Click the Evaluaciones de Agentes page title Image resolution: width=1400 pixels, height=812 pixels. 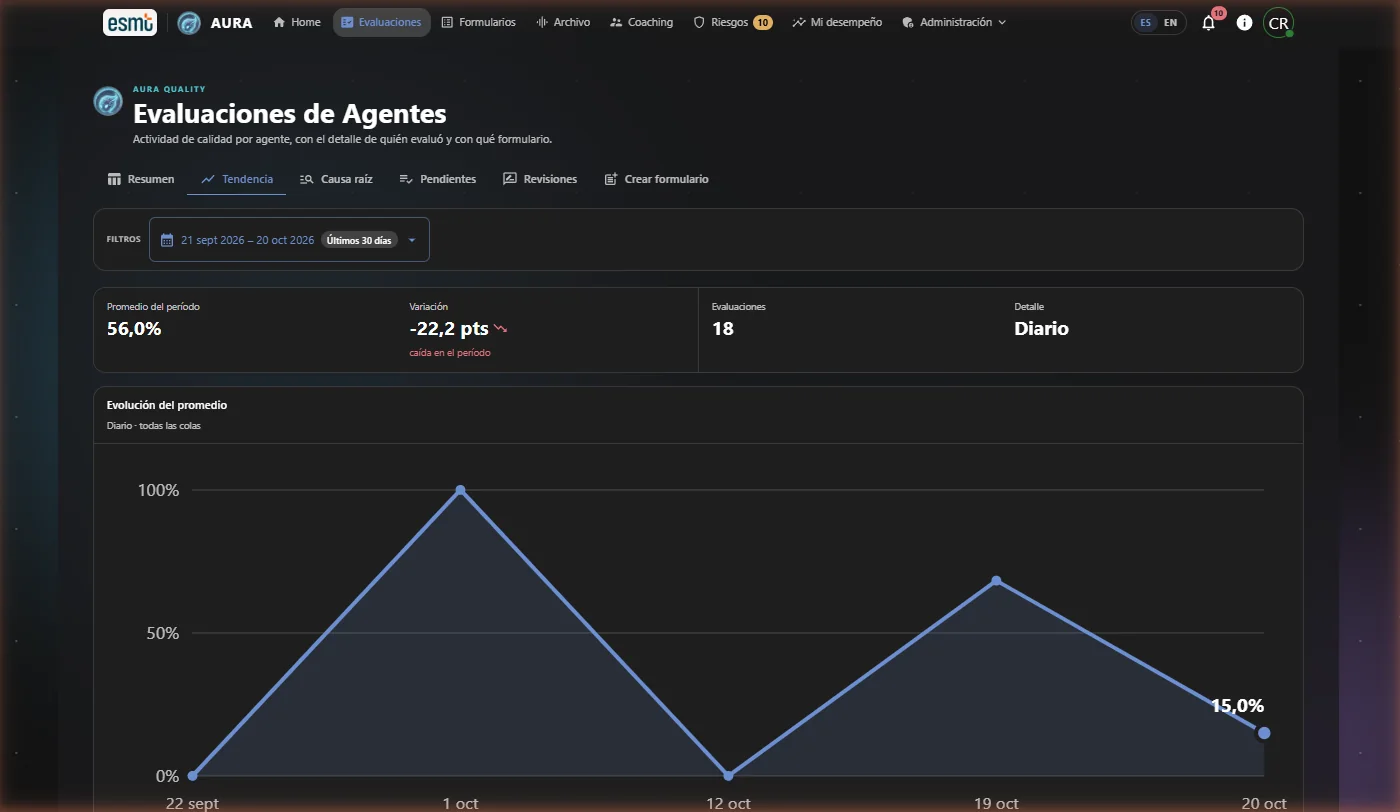(290, 113)
